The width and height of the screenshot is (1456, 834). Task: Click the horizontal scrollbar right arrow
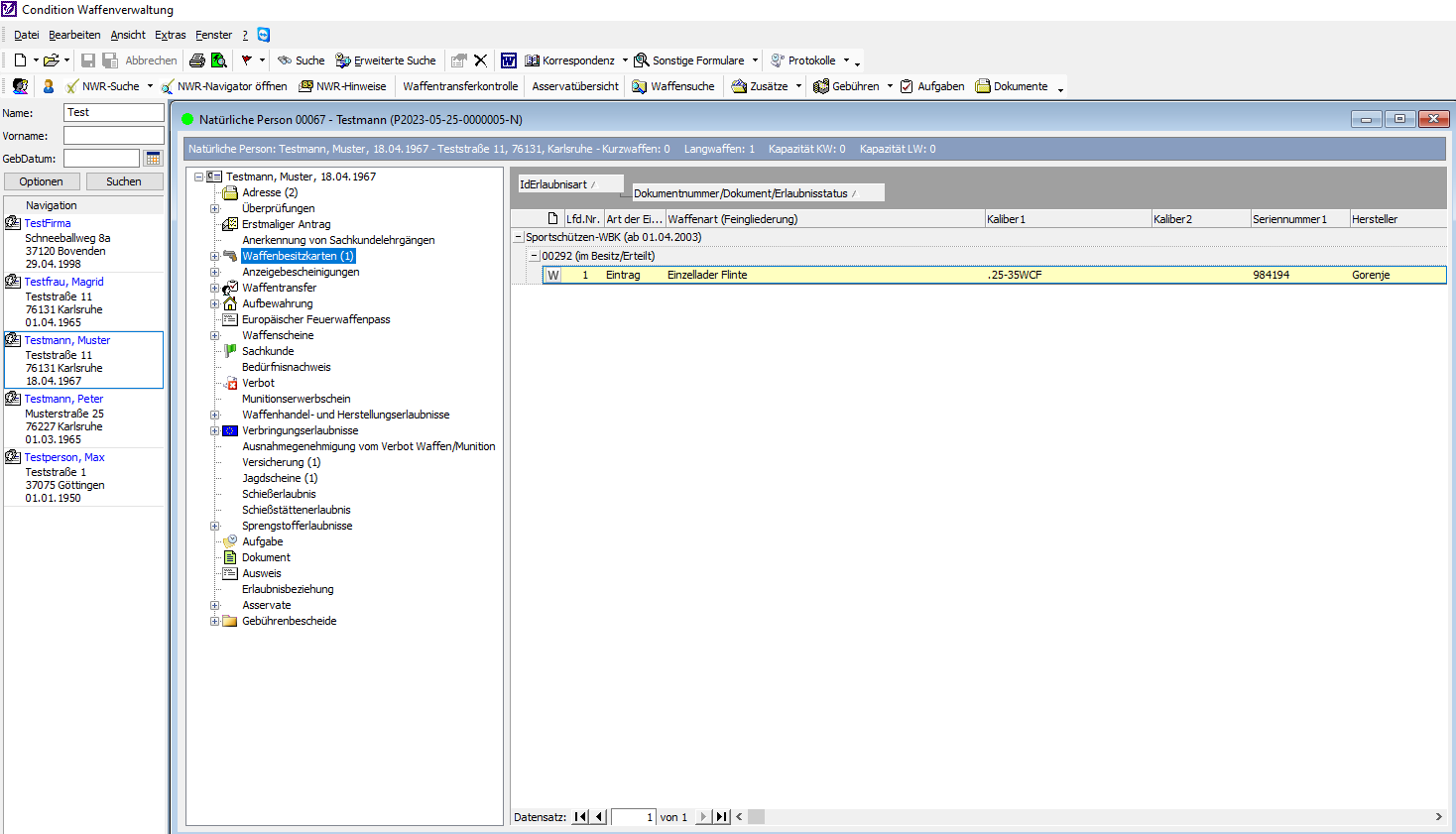(x=1438, y=817)
